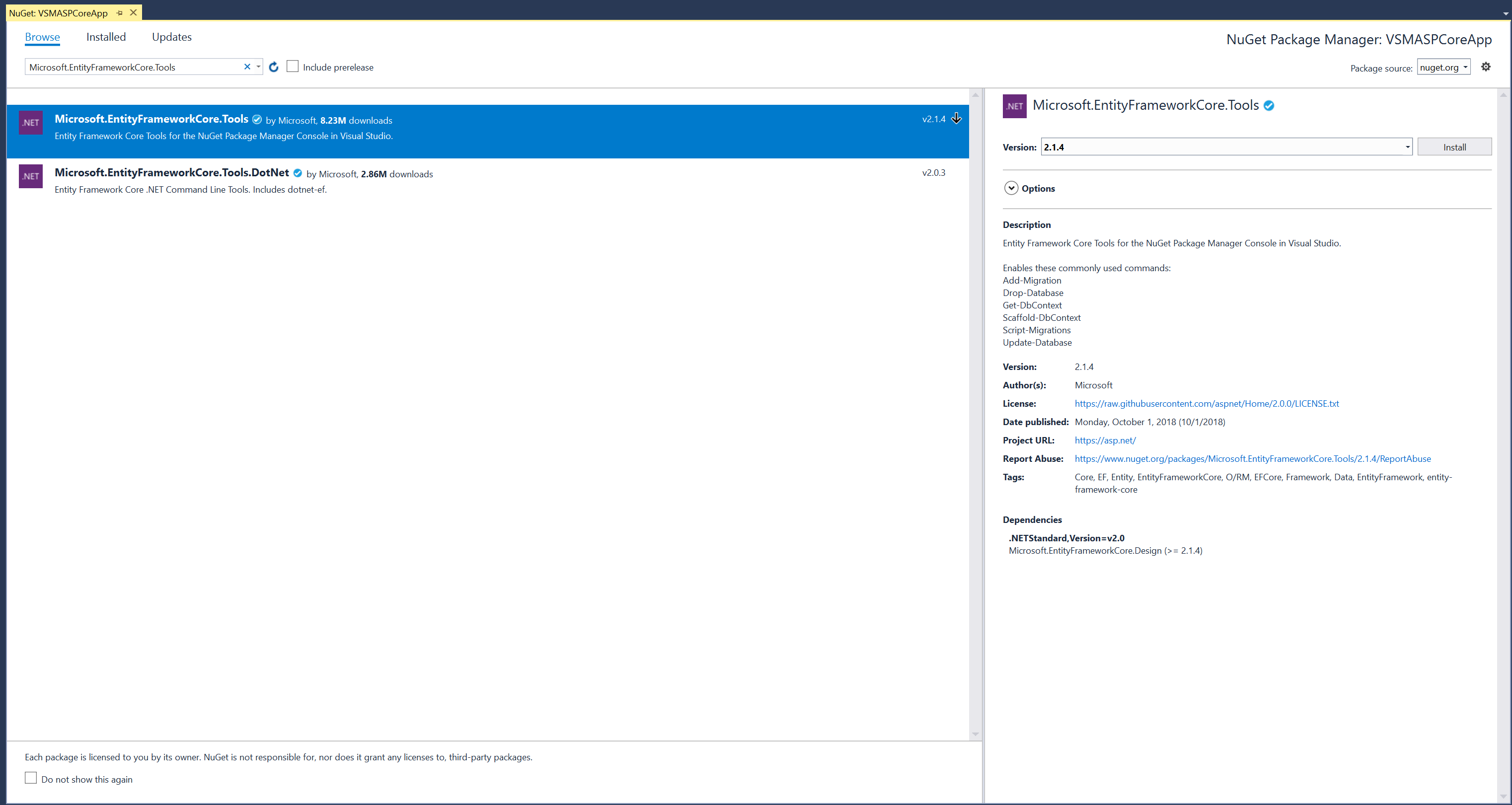Check Do not show this again
The image size is (1512, 805).
tap(31, 778)
